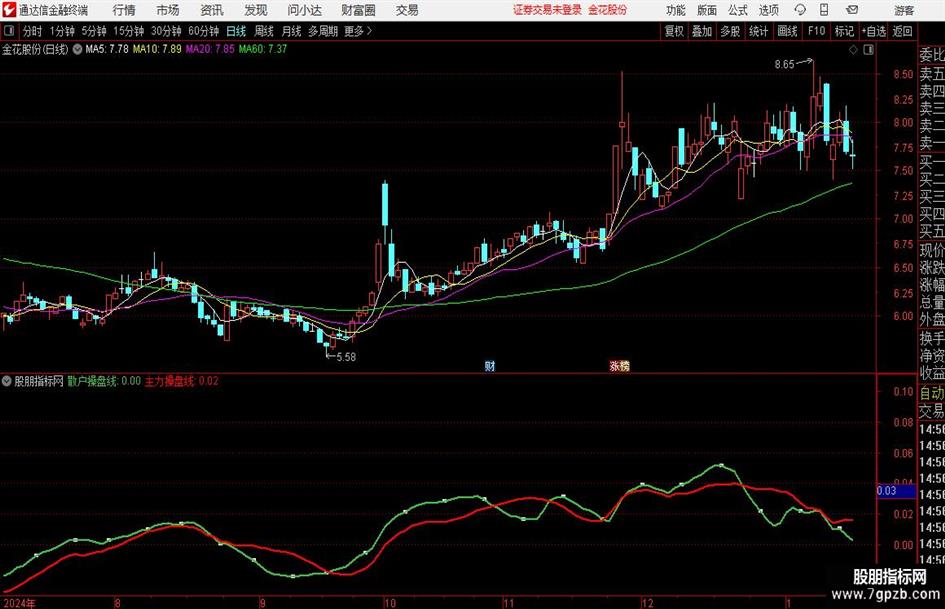
Task: Click the 游客 user account button
Action: pyautogui.click(x=904, y=10)
